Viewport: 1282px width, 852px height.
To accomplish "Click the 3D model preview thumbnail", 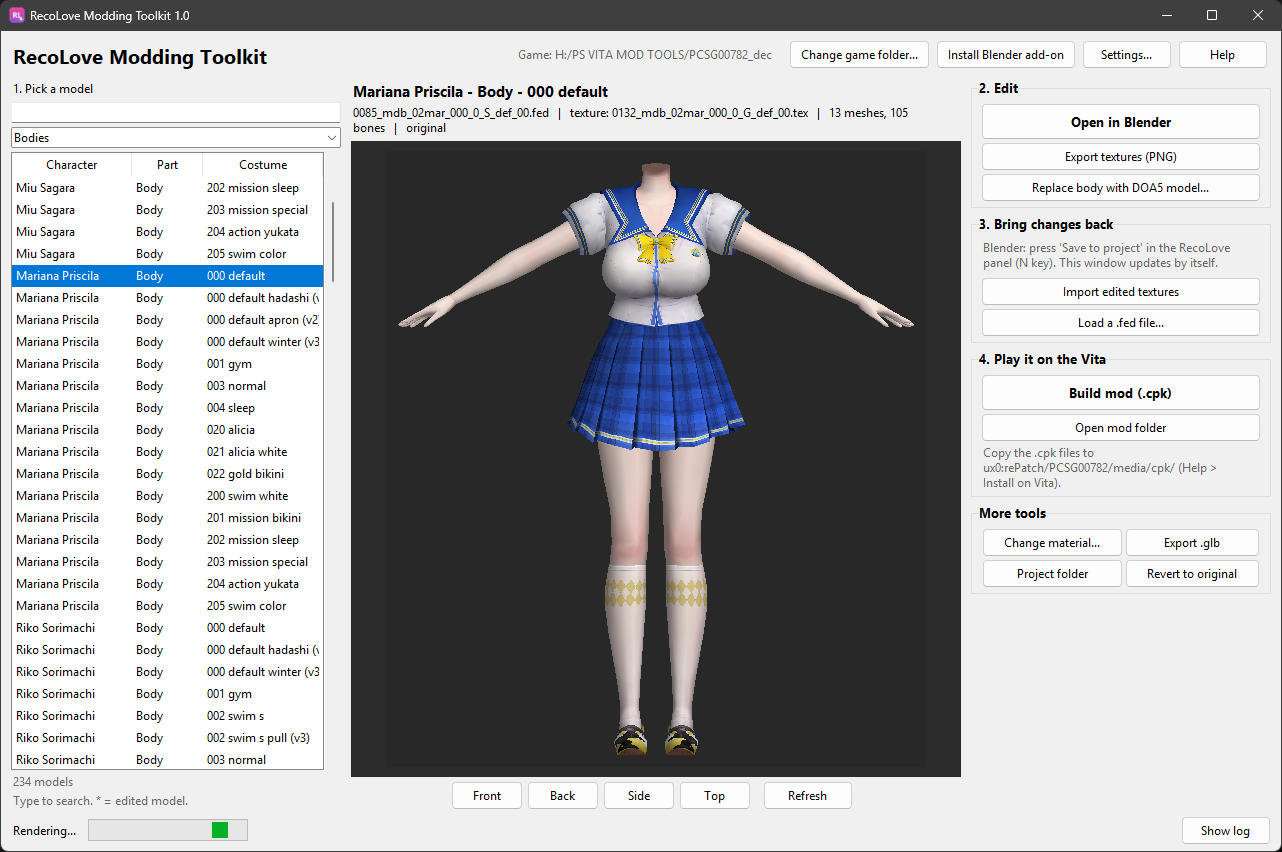I will pyautogui.click(x=656, y=459).
